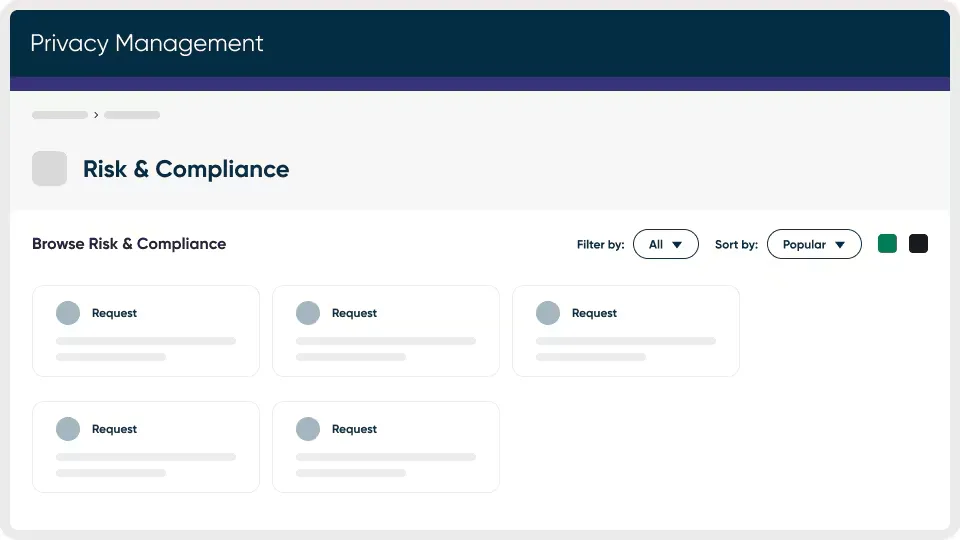Open the "All" filter dropdown

[x=665, y=244]
